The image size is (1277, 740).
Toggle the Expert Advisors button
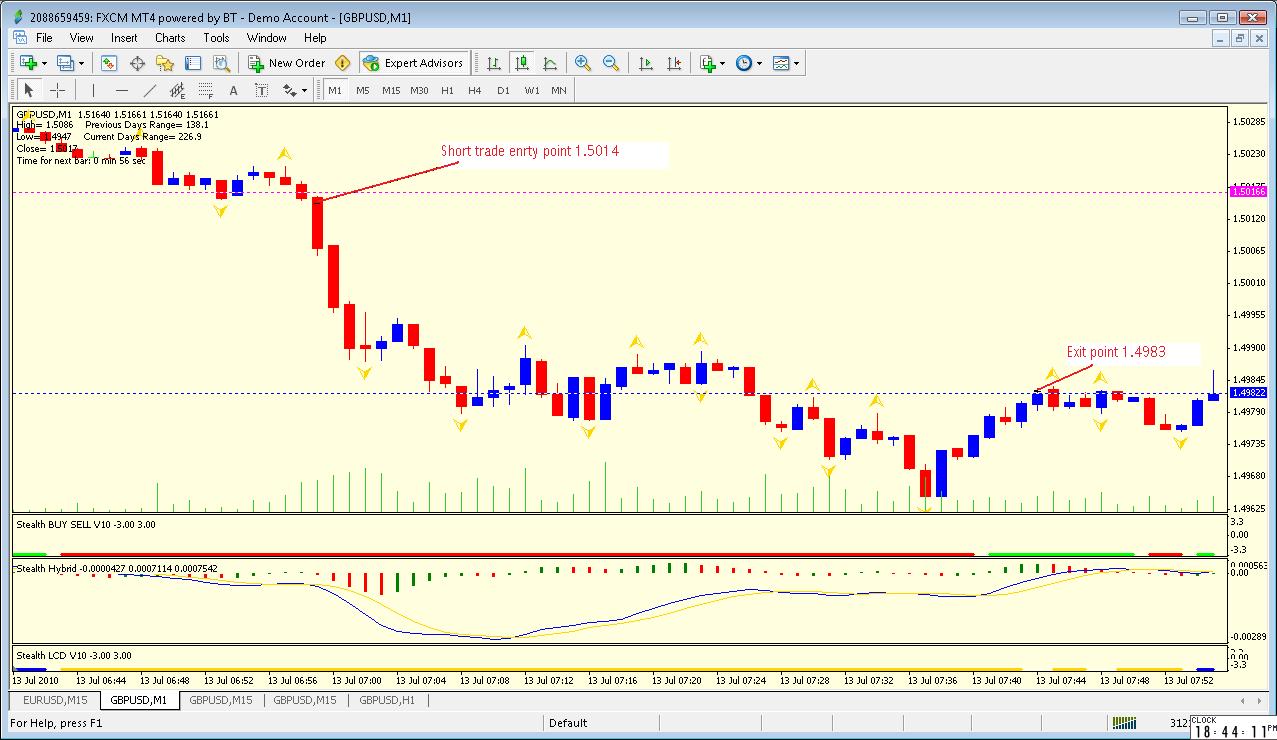413,63
